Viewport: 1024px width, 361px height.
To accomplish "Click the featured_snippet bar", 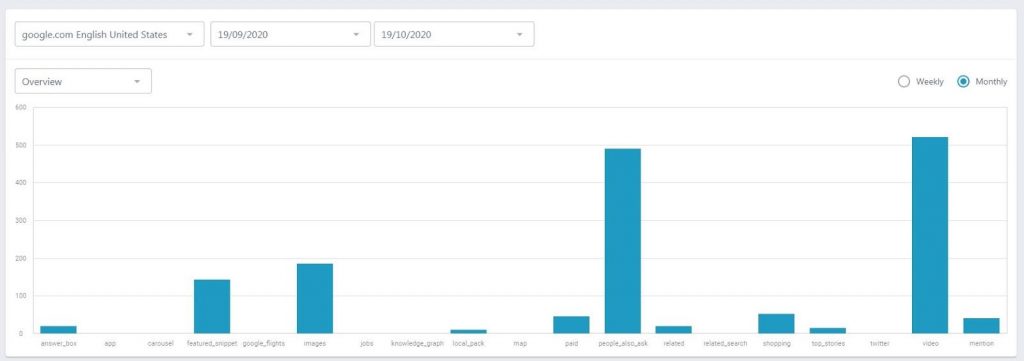I will [x=212, y=306].
